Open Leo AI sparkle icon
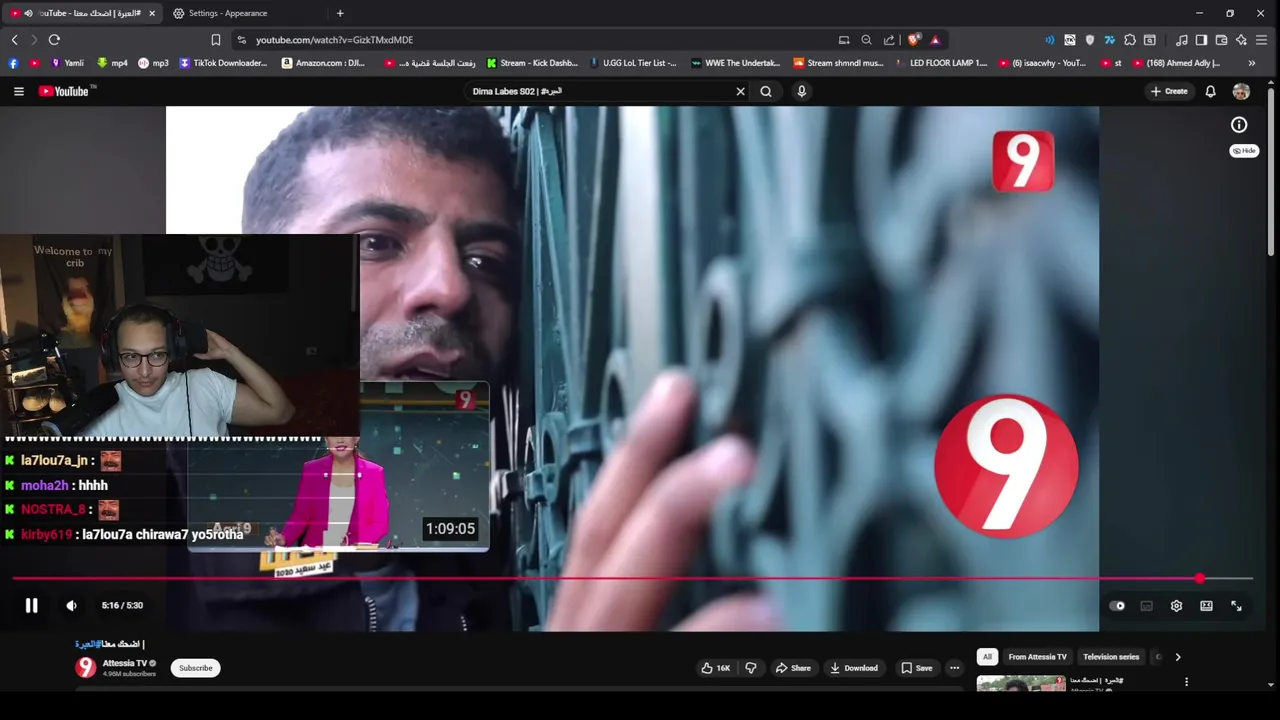The image size is (1280, 720). coord(1241,40)
